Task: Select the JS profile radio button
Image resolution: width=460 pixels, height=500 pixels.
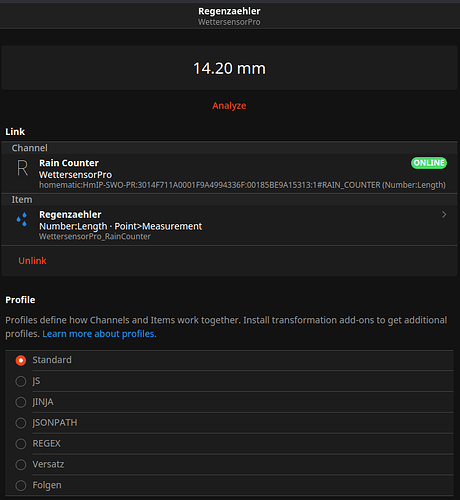Action: point(21,381)
